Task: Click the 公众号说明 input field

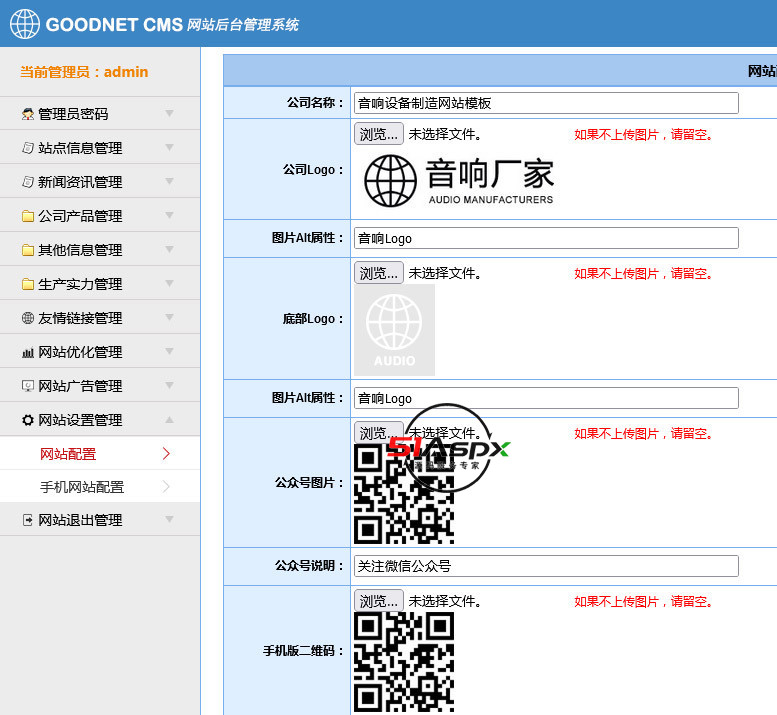Action: tap(546, 566)
